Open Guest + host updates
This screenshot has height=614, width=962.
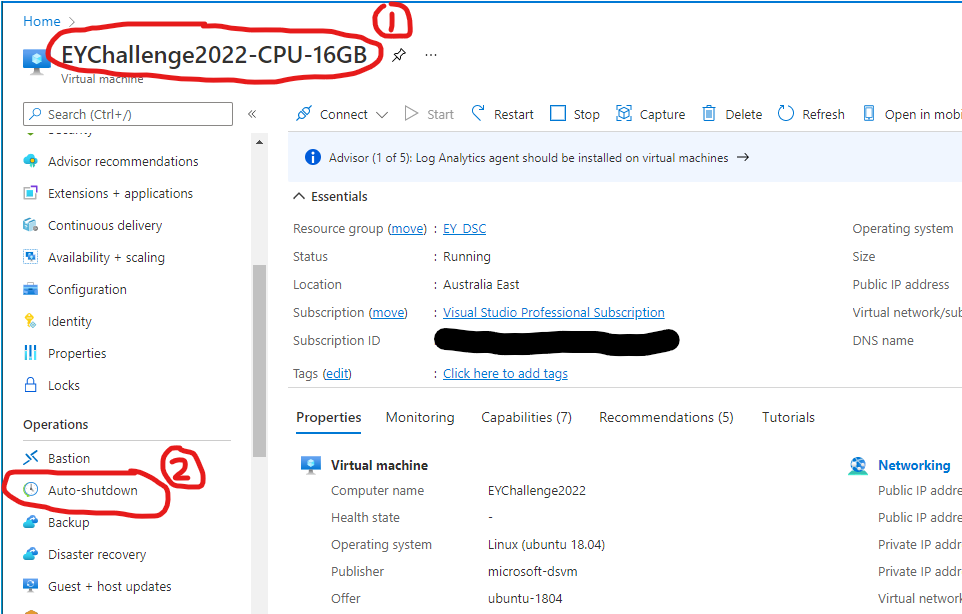pyautogui.click(x=109, y=586)
